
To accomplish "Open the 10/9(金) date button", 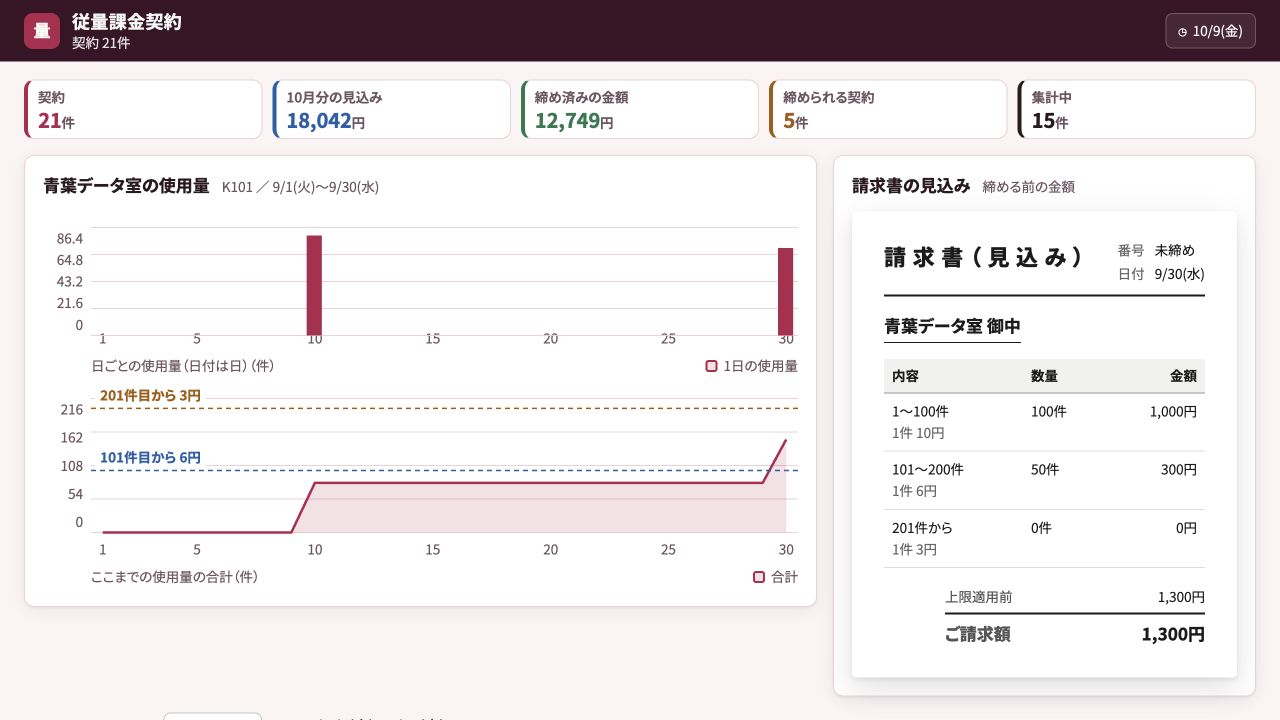I will point(1210,31).
